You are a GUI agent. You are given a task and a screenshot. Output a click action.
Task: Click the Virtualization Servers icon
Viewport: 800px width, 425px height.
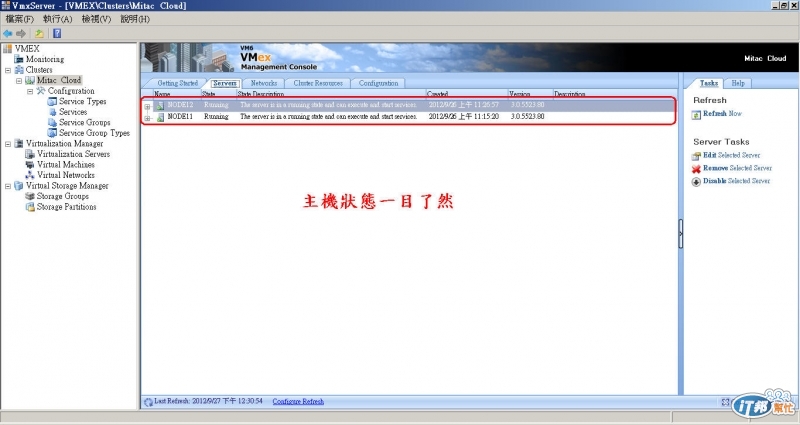point(30,154)
